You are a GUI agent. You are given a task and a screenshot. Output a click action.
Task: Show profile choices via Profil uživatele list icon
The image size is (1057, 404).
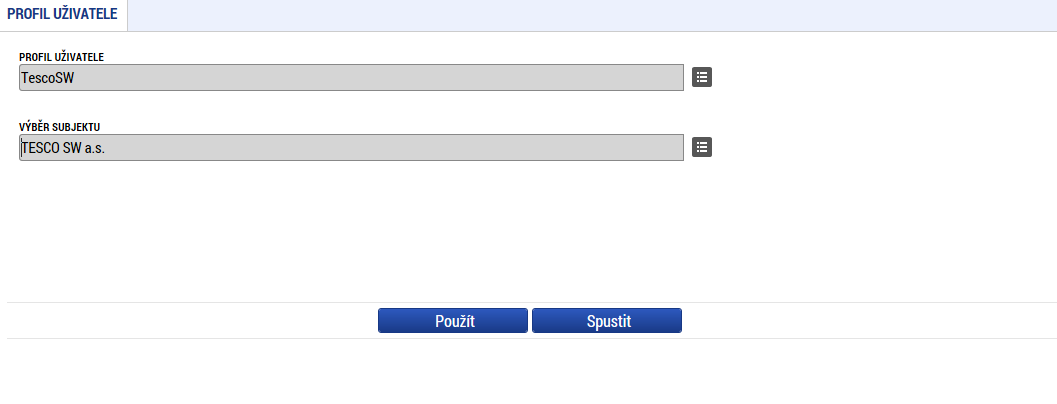[702, 78]
